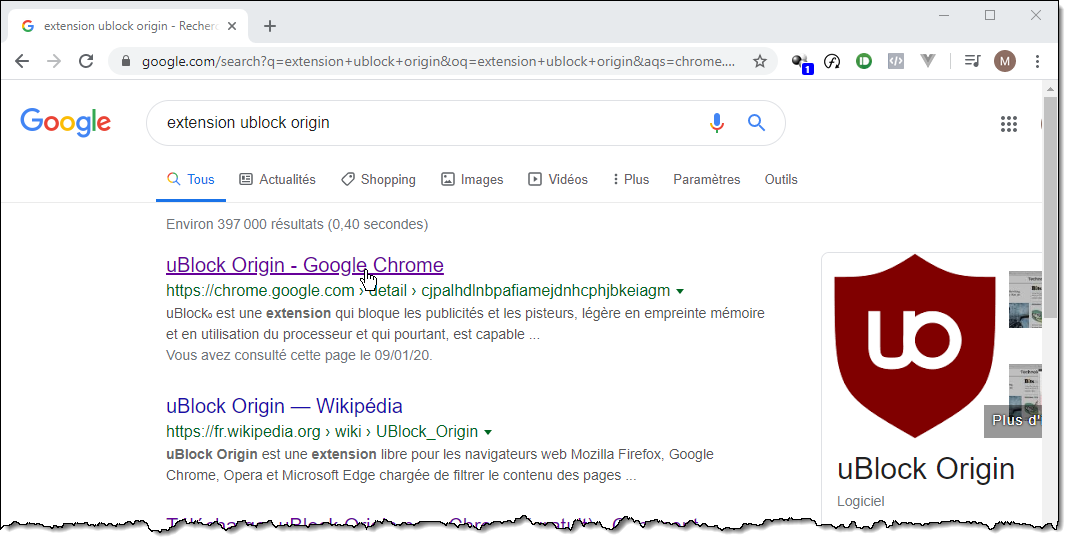Bookmark this page with the star icon
This screenshot has width=1069, height=544.
pos(760,61)
